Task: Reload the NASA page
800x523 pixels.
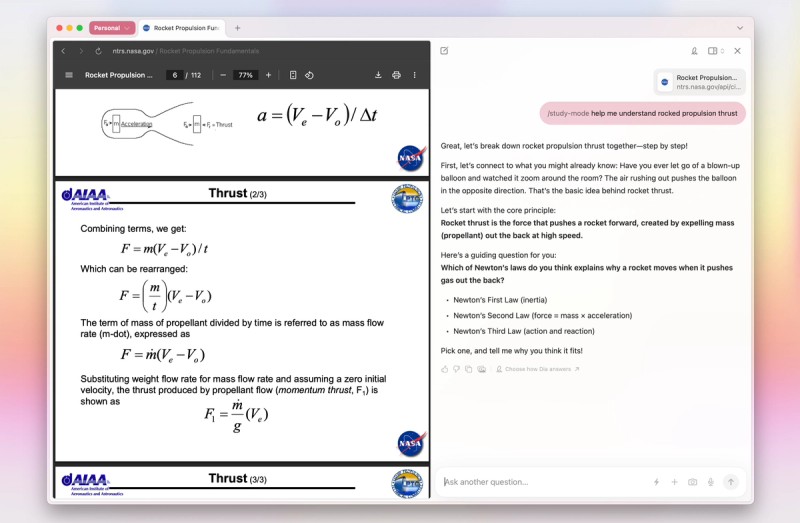Action: click(x=98, y=51)
